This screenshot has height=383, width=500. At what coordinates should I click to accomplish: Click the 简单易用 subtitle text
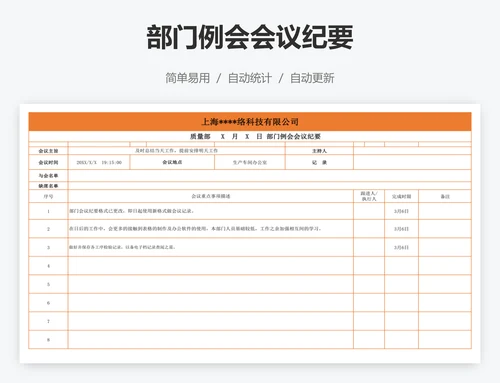tap(188, 78)
